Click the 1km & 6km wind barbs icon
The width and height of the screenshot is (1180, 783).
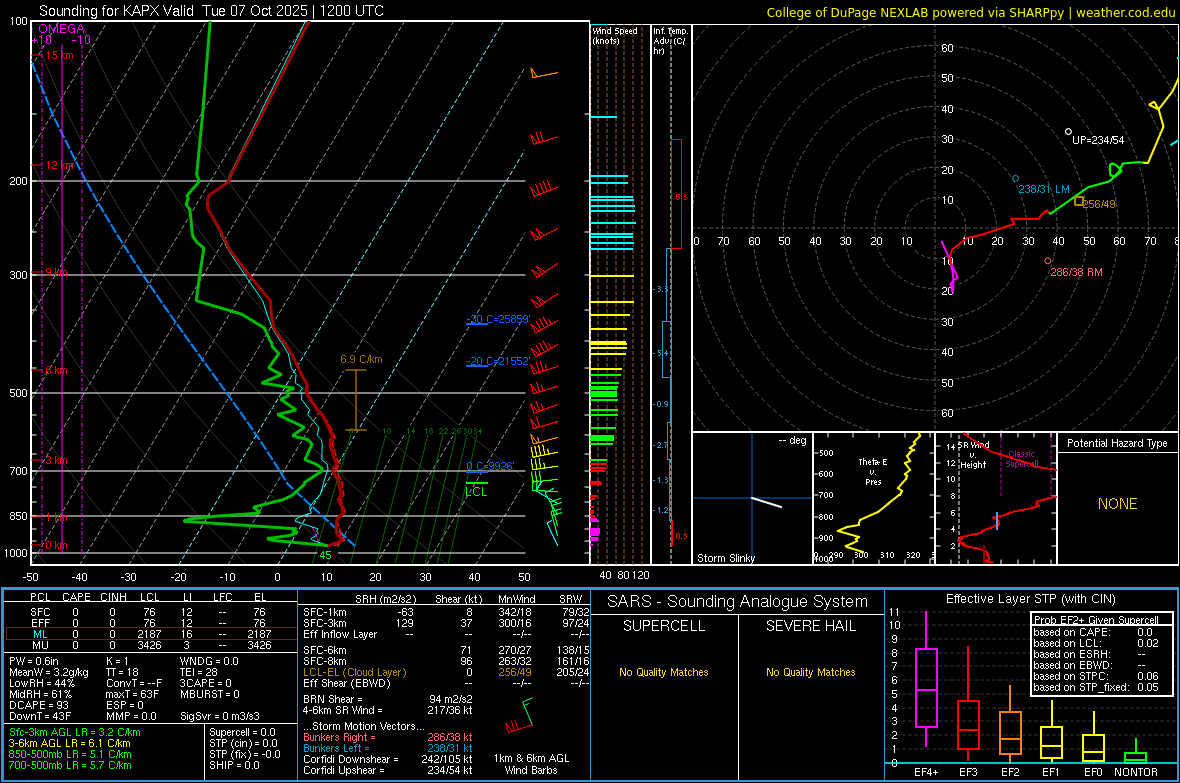(519, 716)
